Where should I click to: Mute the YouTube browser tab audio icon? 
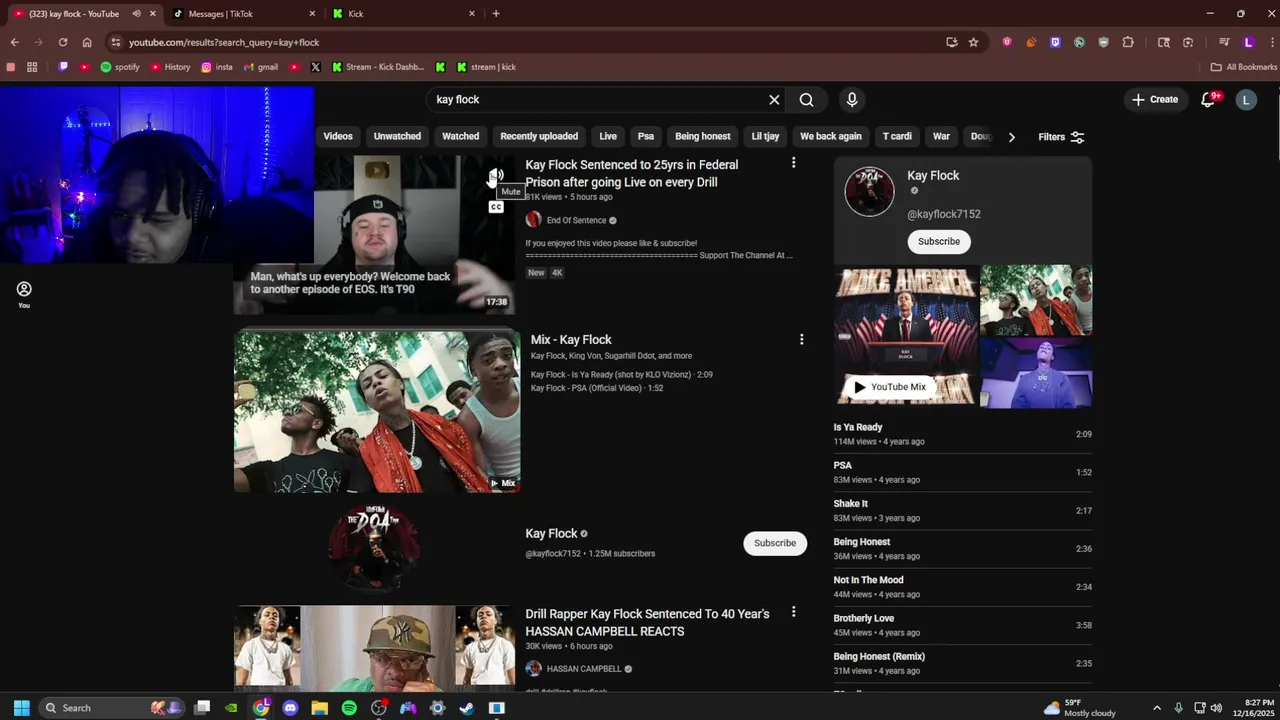pos(136,14)
